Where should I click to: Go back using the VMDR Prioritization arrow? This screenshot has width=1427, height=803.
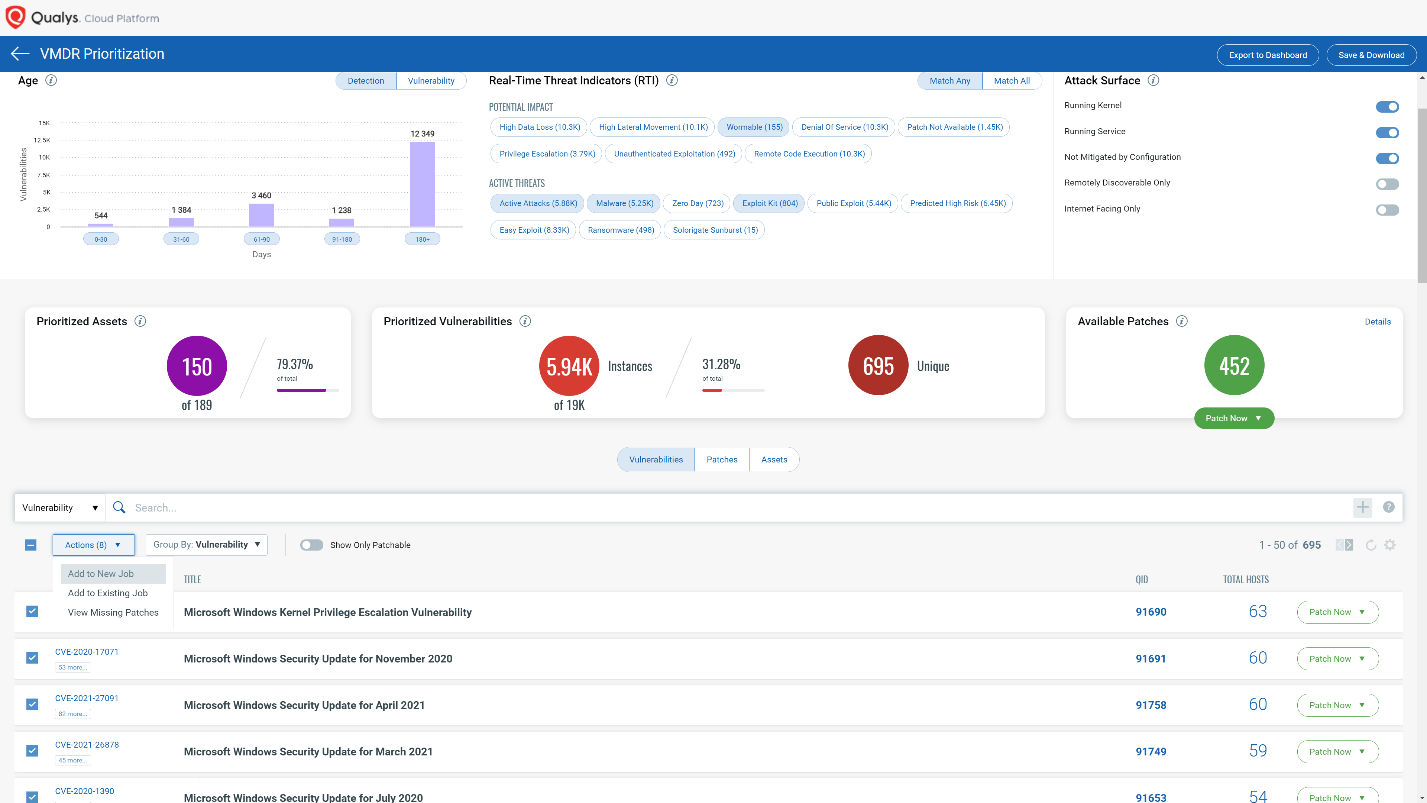20,54
